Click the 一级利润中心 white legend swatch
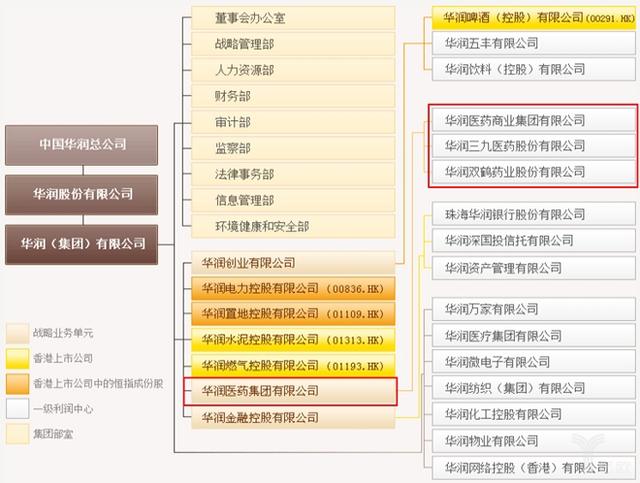 point(18,409)
